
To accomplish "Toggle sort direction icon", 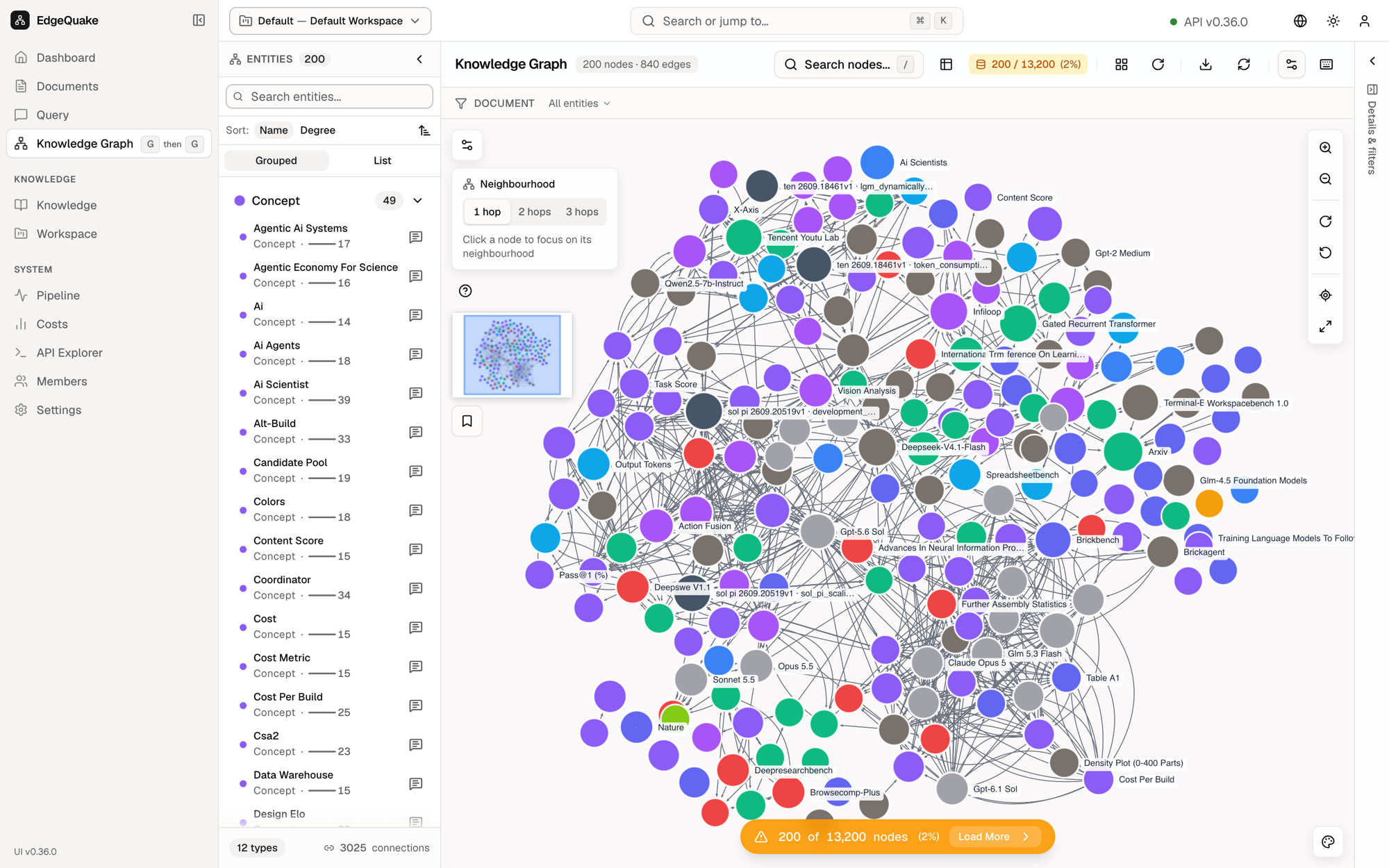I will click(424, 130).
